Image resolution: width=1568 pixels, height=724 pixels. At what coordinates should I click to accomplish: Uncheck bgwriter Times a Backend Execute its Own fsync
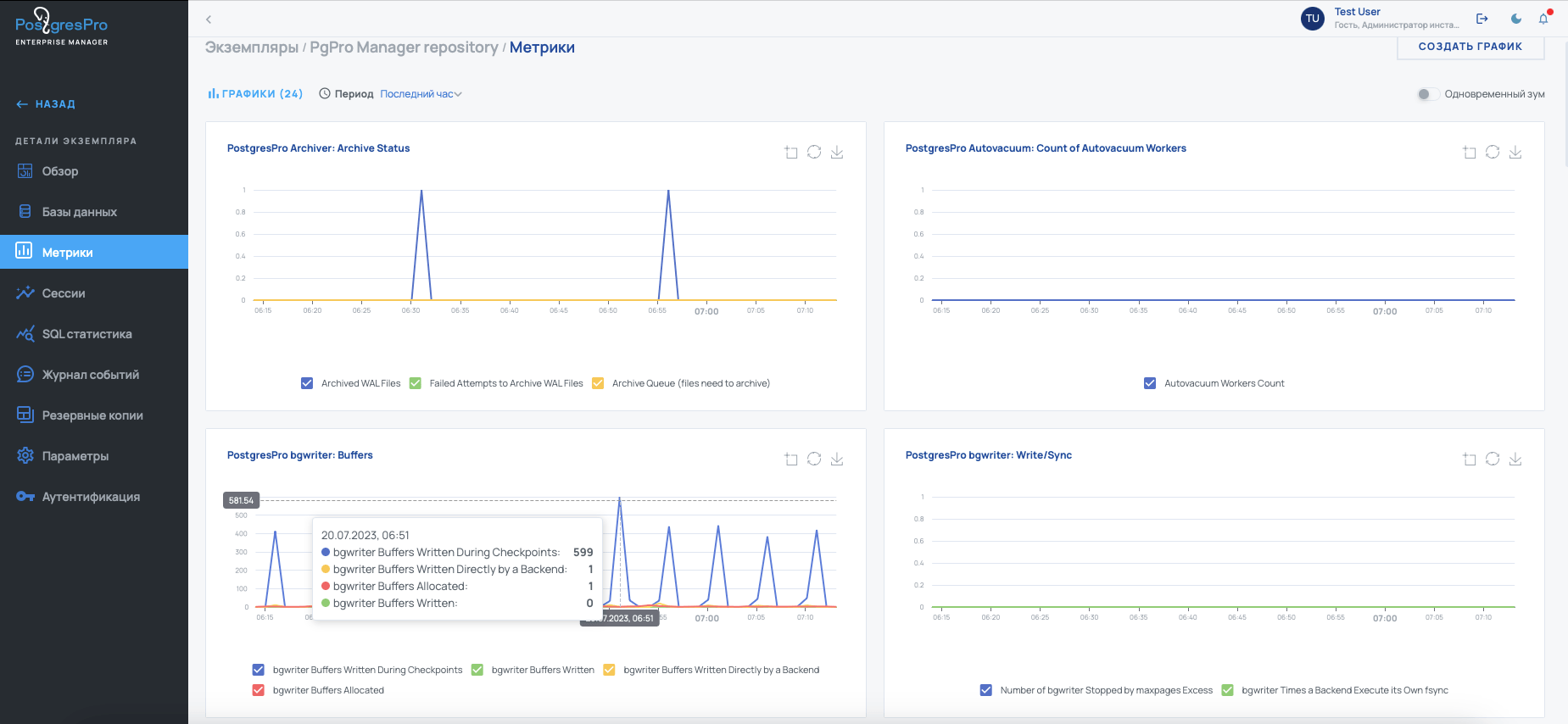click(1227, 690)
